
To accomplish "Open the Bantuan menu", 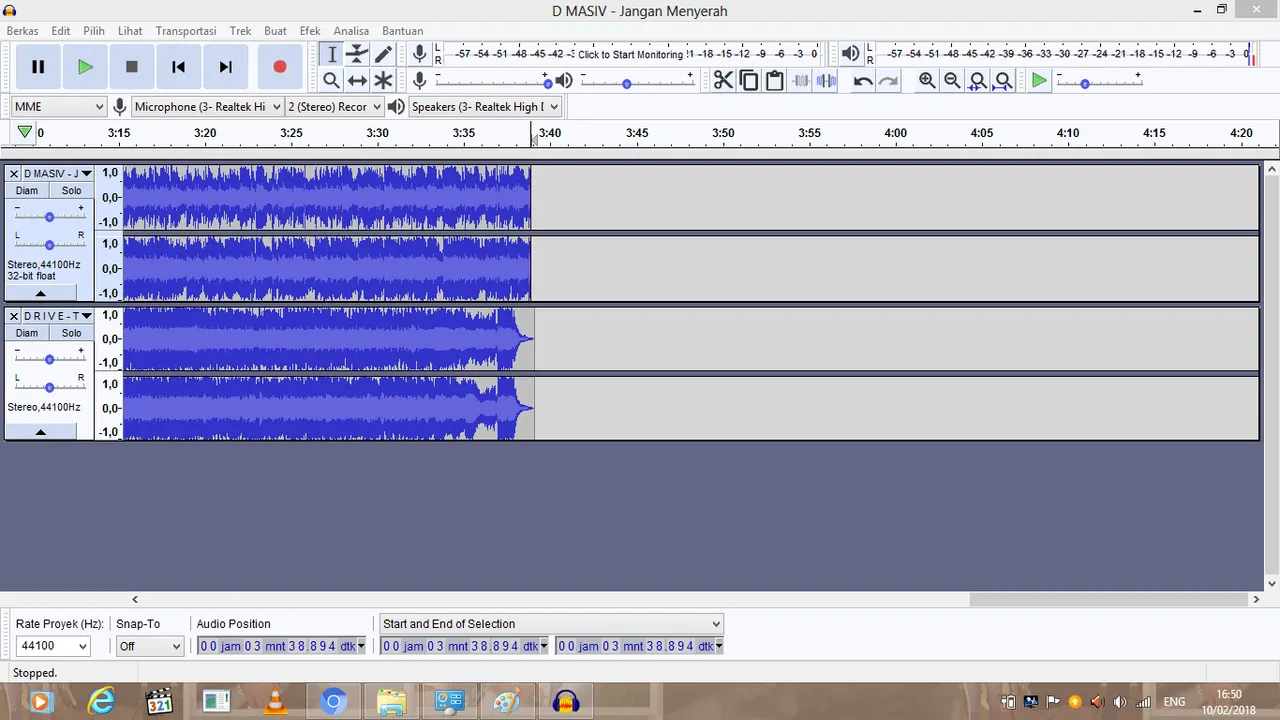I will pos(402,31).
